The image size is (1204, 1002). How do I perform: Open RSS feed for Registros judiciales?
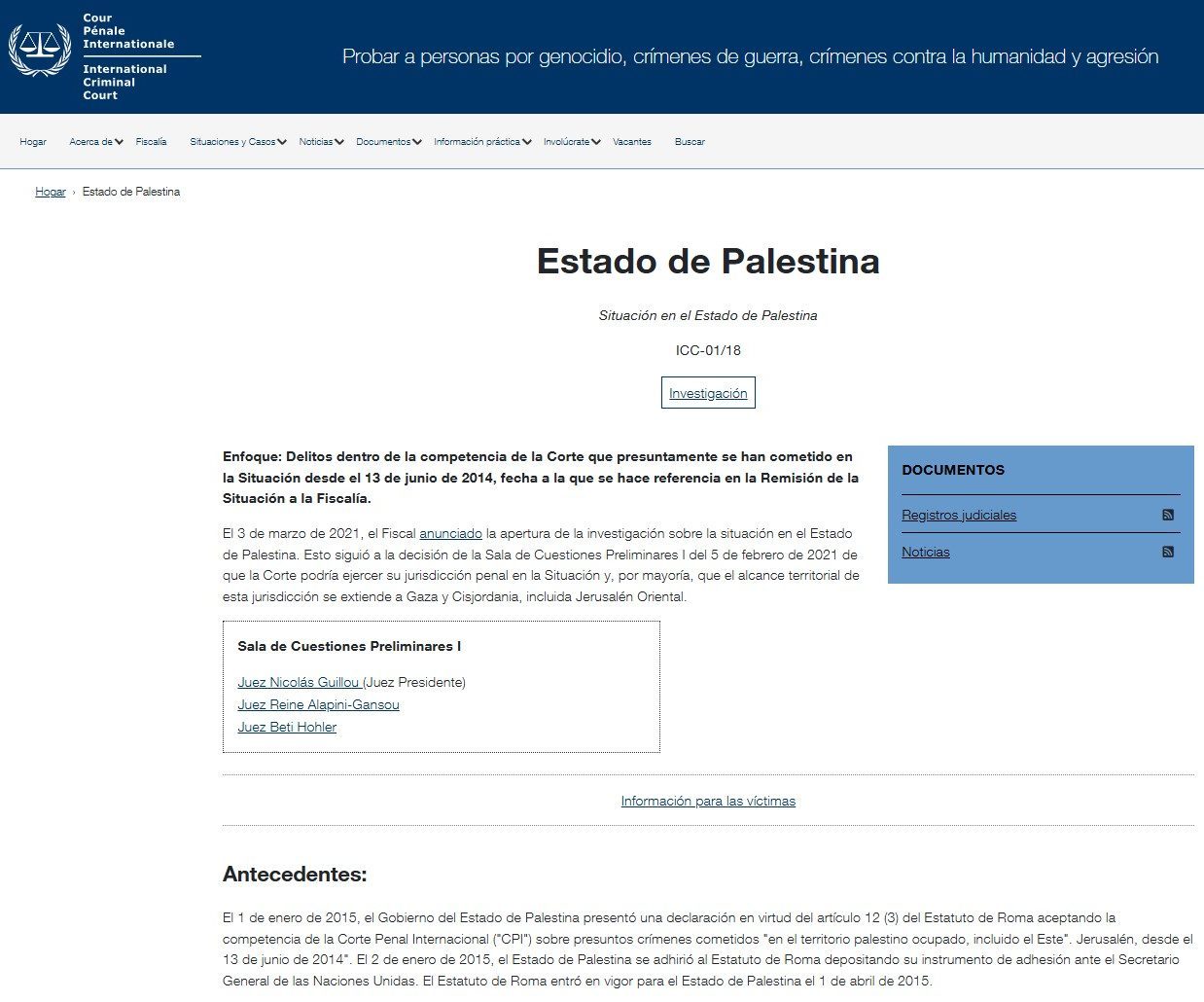(1168, 515)
